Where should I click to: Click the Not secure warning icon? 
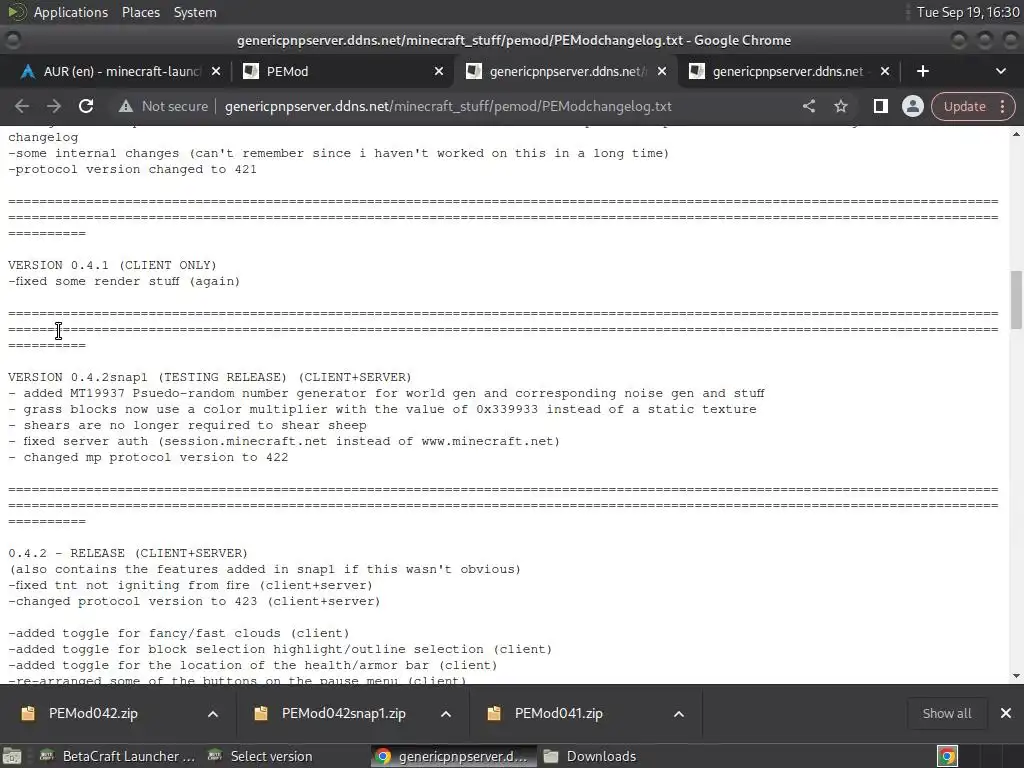pos(125,106)
